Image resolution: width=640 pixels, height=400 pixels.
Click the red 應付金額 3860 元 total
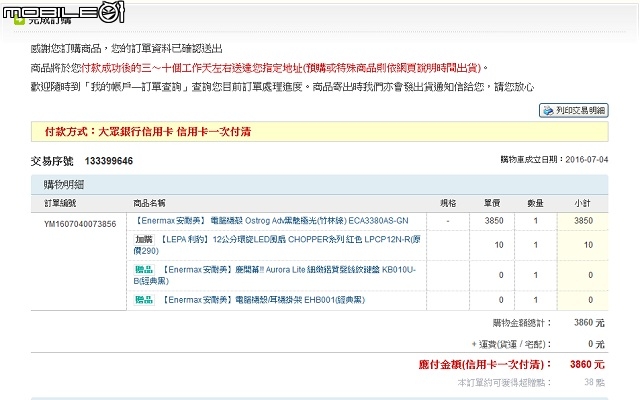click(x=587, y=364)
